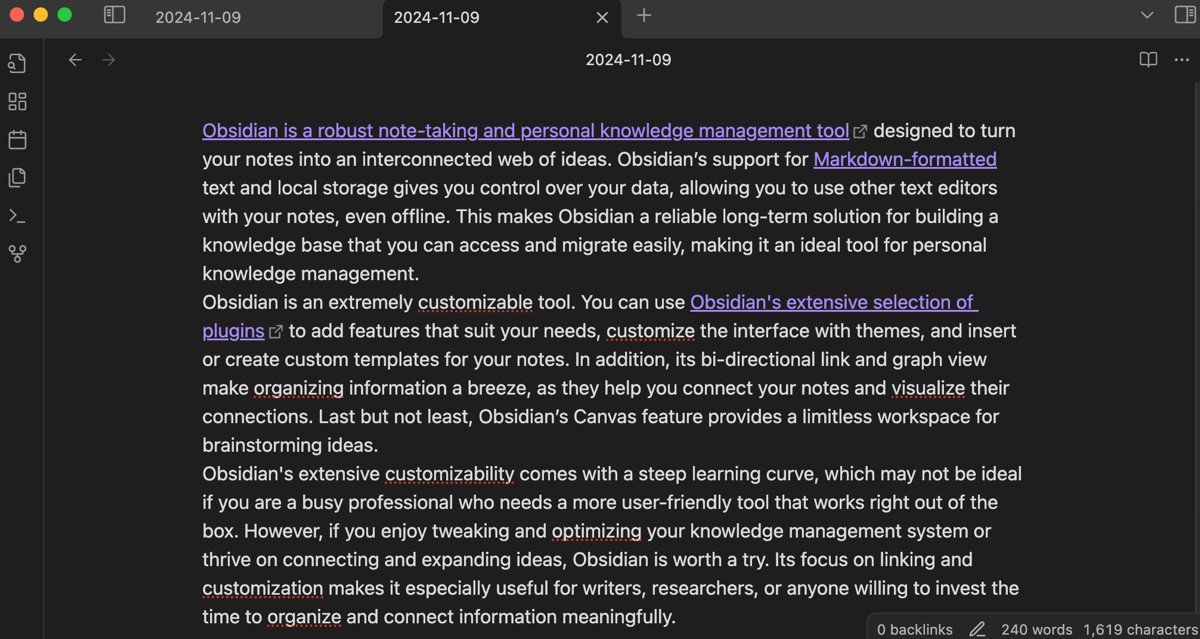Open the command palette icon
This screenshot has height=639, width=1200.
17,216
